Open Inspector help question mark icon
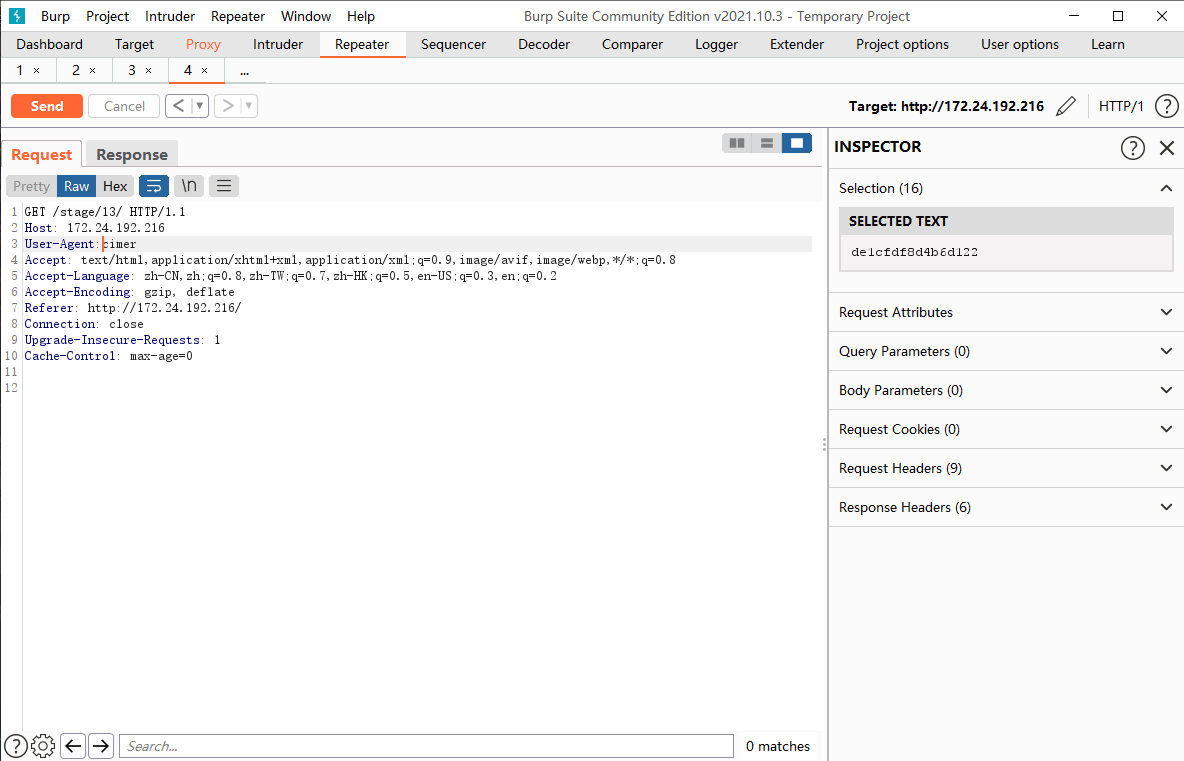Image resolution: width=1184 pixels, height=761 pixels. [x=1132, y=147]
